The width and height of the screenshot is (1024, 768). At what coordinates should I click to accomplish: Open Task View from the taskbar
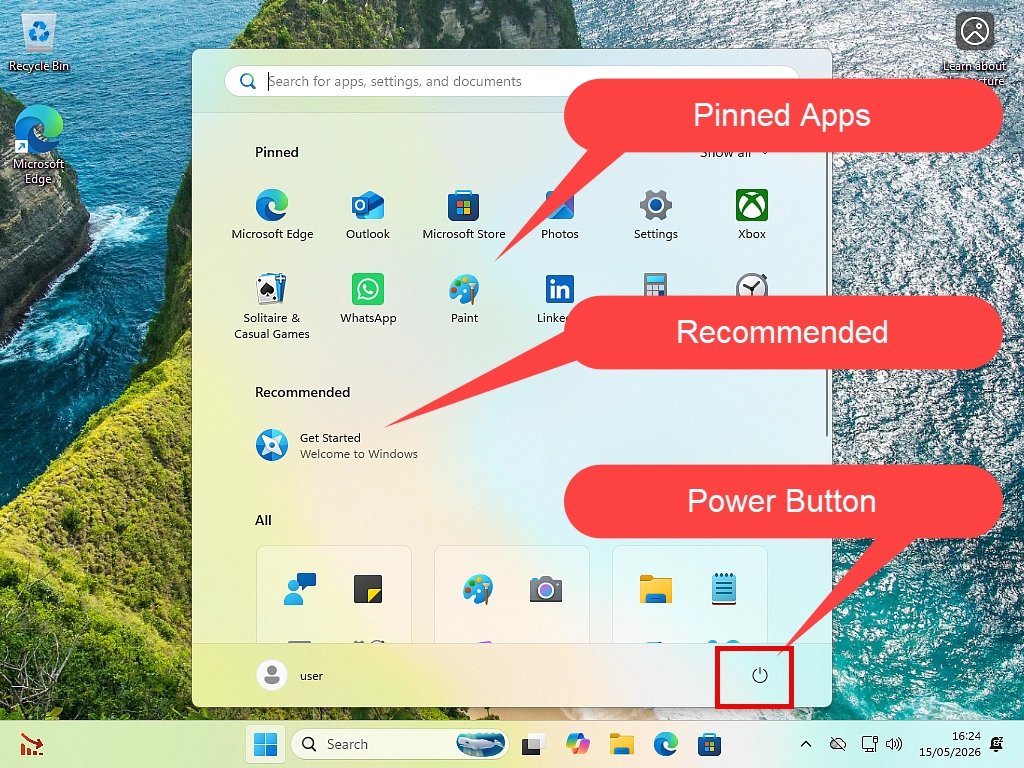(x=534, y=744)
